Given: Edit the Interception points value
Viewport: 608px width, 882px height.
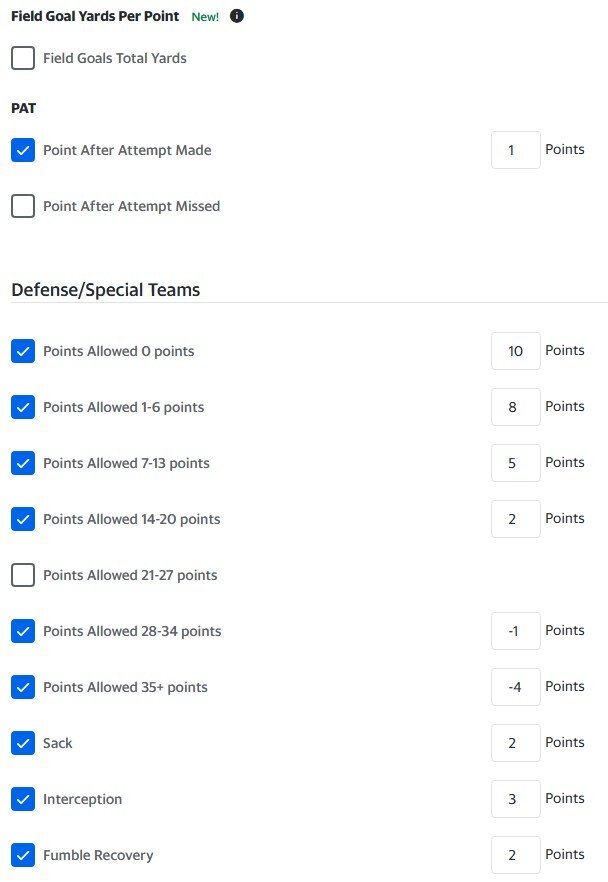Looking at the screenshot, I should (516, 799).
